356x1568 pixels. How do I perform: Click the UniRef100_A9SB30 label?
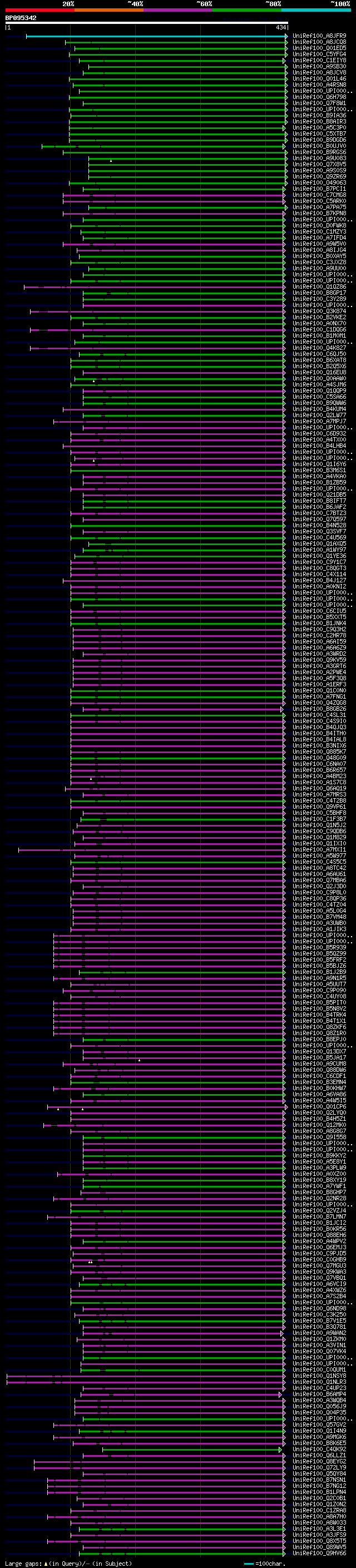(319, 66)
